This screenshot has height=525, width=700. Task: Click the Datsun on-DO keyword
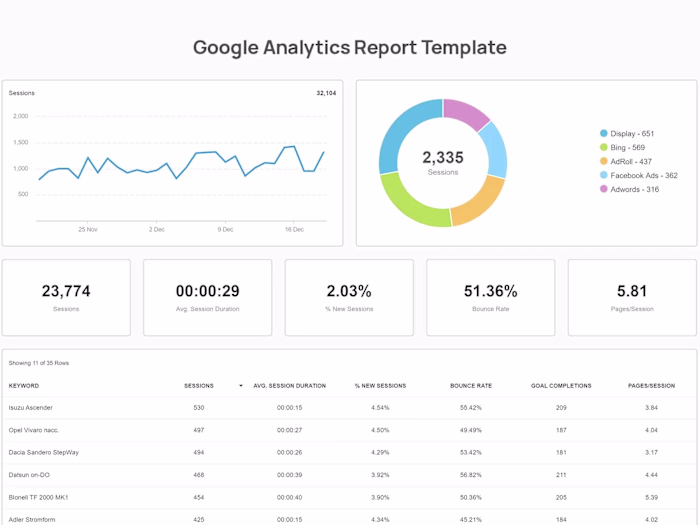[29, 475]
